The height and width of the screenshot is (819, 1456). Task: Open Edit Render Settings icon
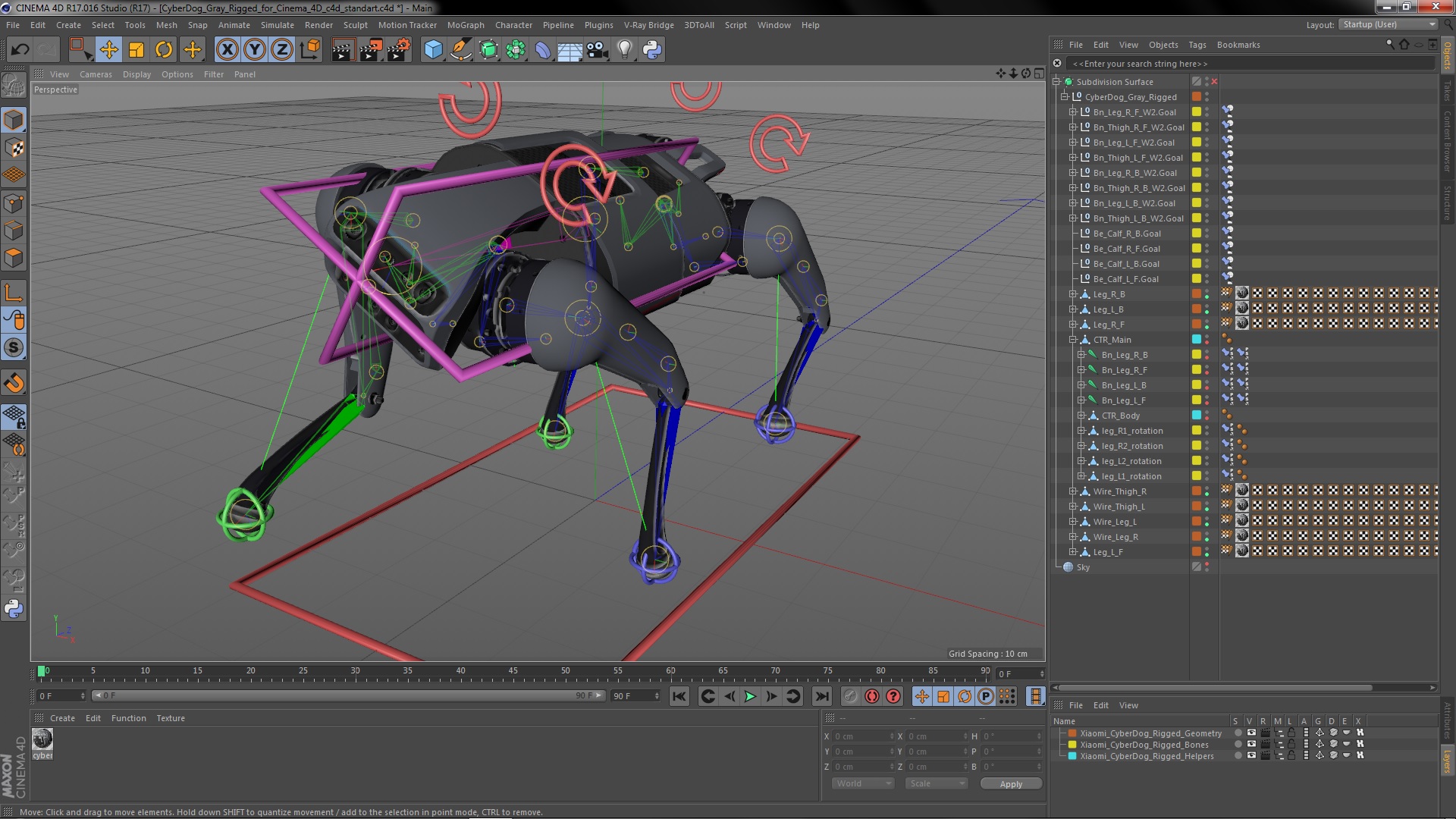(398, 50)
